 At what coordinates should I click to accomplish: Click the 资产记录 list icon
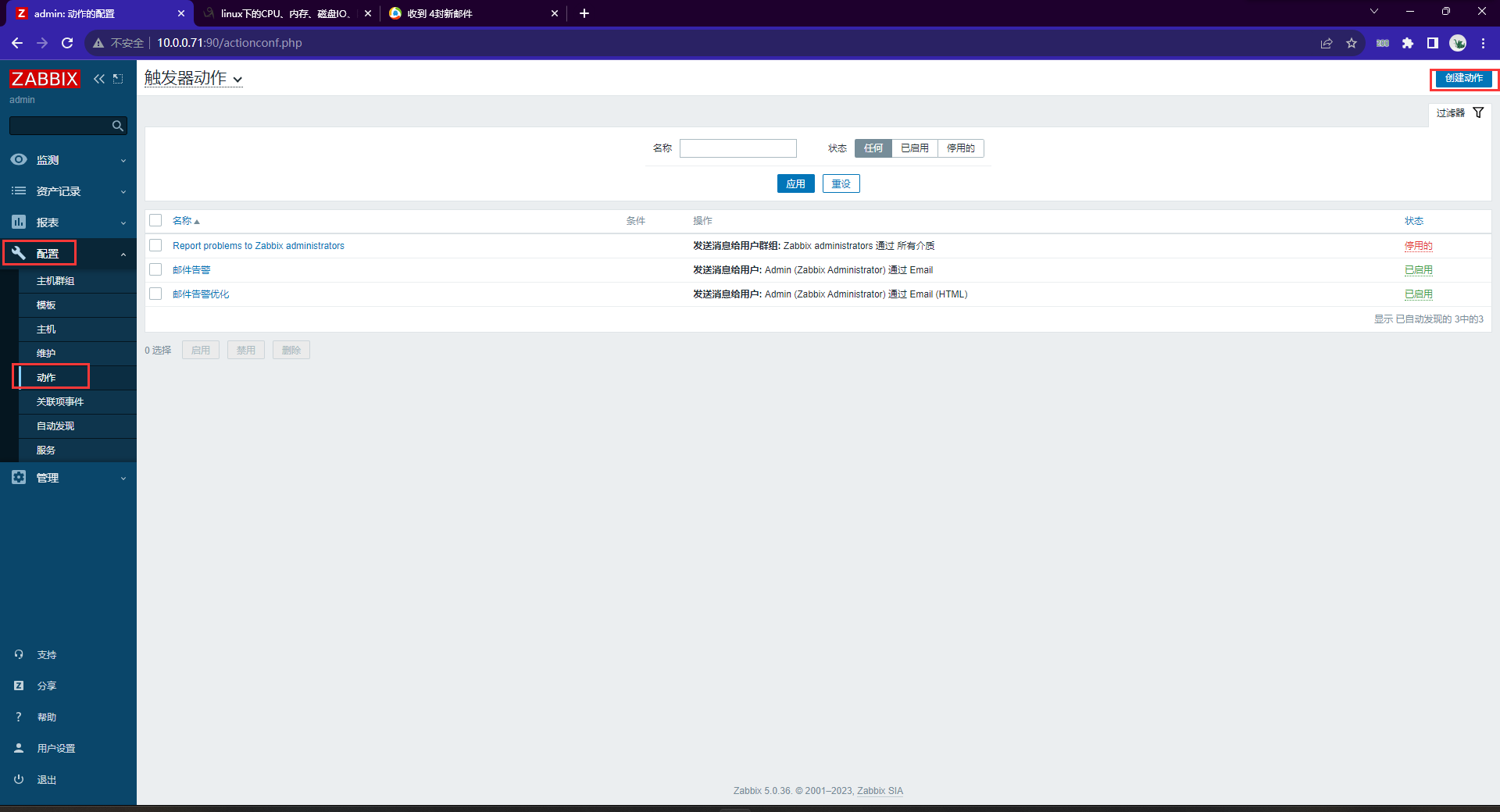(19, 191)
